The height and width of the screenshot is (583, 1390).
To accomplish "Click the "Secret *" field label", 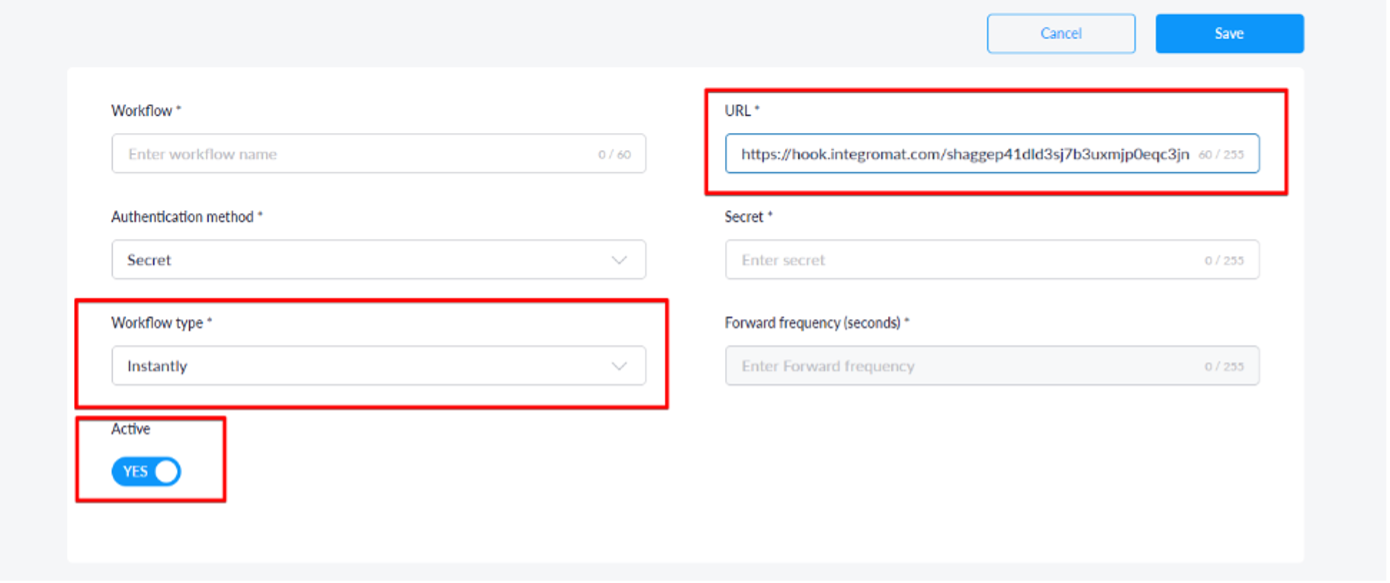I will pos(748,216).
